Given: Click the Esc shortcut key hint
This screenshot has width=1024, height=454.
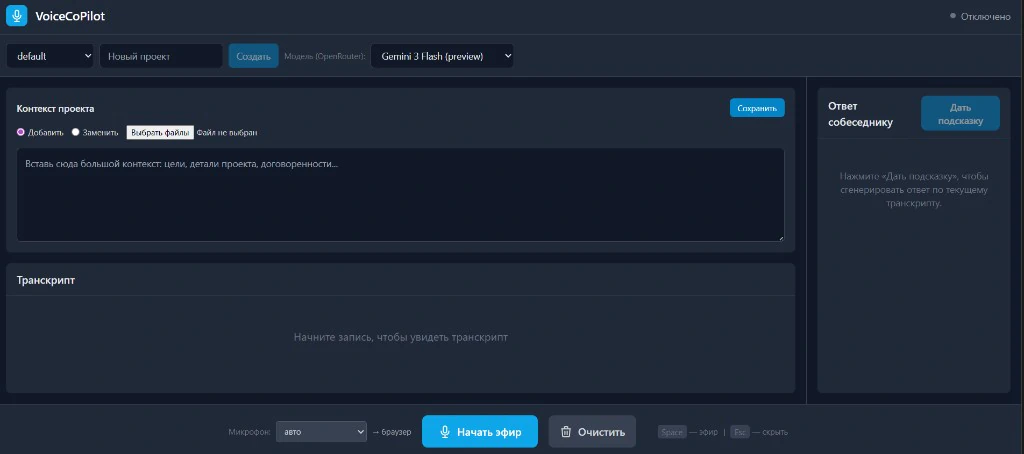Looking at the screenshot, I should click(740, 432).
